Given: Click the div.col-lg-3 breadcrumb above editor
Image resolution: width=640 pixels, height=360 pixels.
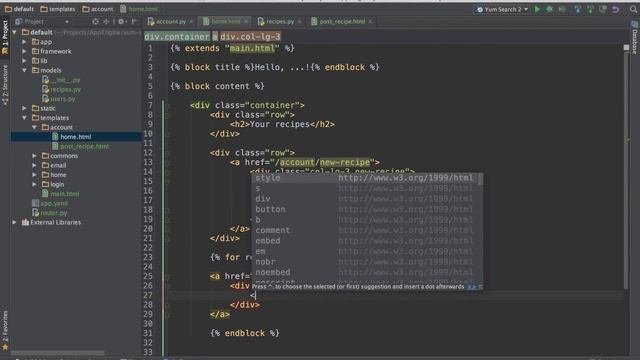Looking at the screenshot, I should pyautogui.click(x=250, y=37).
